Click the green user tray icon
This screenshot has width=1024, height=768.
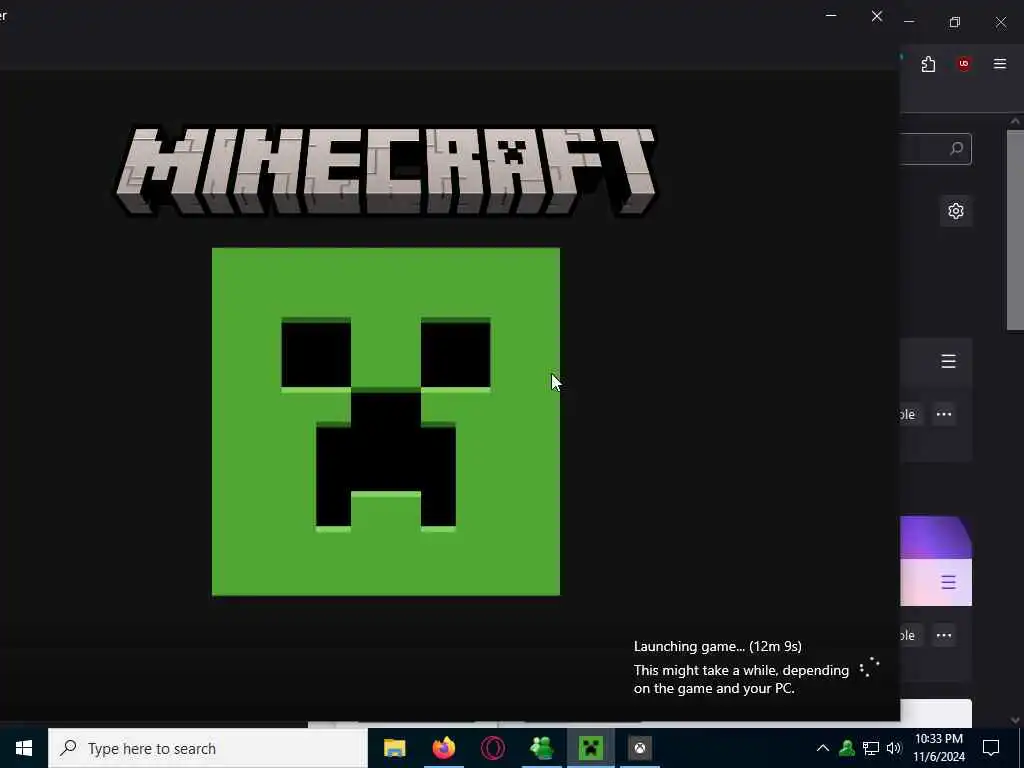click(x=847, y=748)
